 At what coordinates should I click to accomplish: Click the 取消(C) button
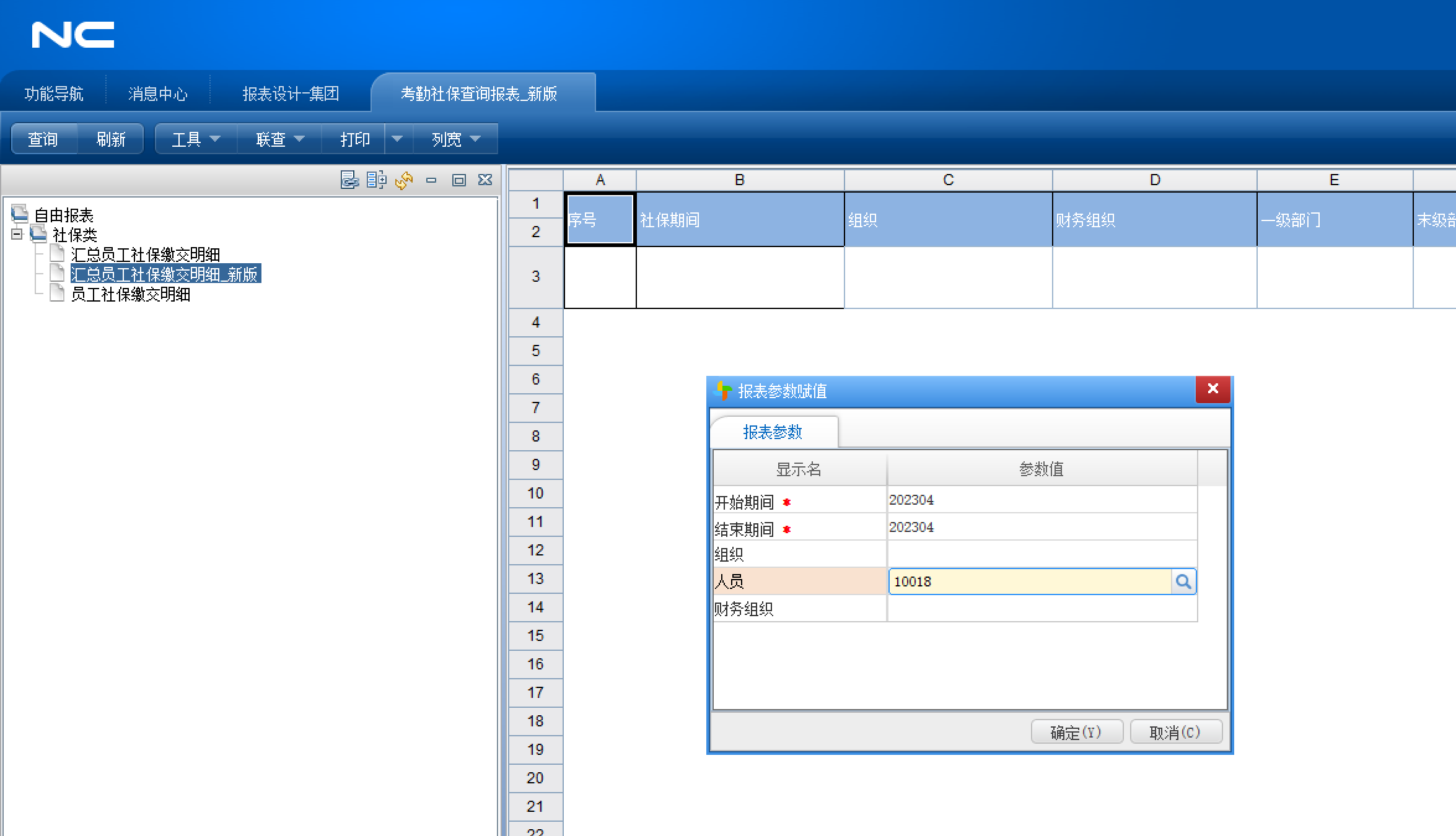pos(1175,732)
